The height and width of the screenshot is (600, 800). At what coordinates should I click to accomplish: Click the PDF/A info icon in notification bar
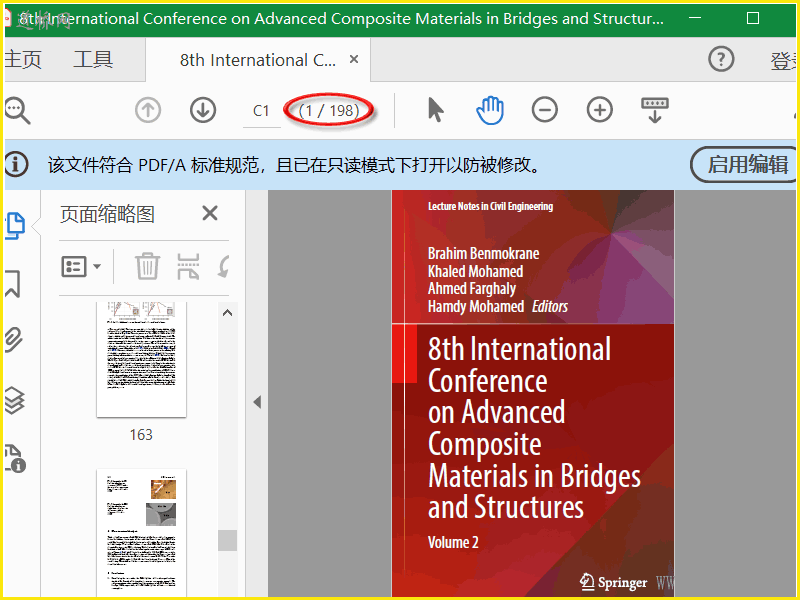point(16,165)
